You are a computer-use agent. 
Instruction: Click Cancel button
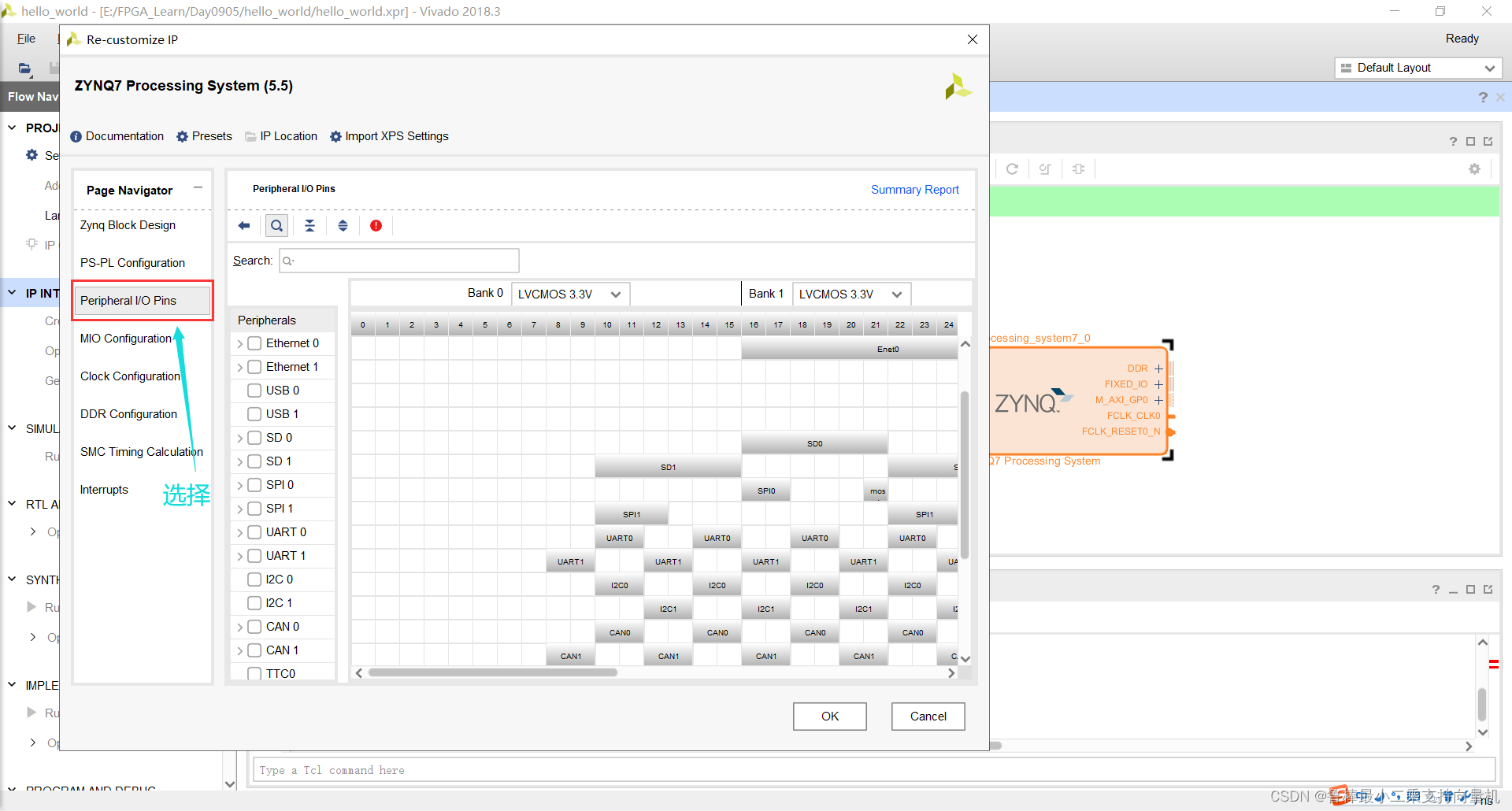pyautogui.click(x=928, y=717)
